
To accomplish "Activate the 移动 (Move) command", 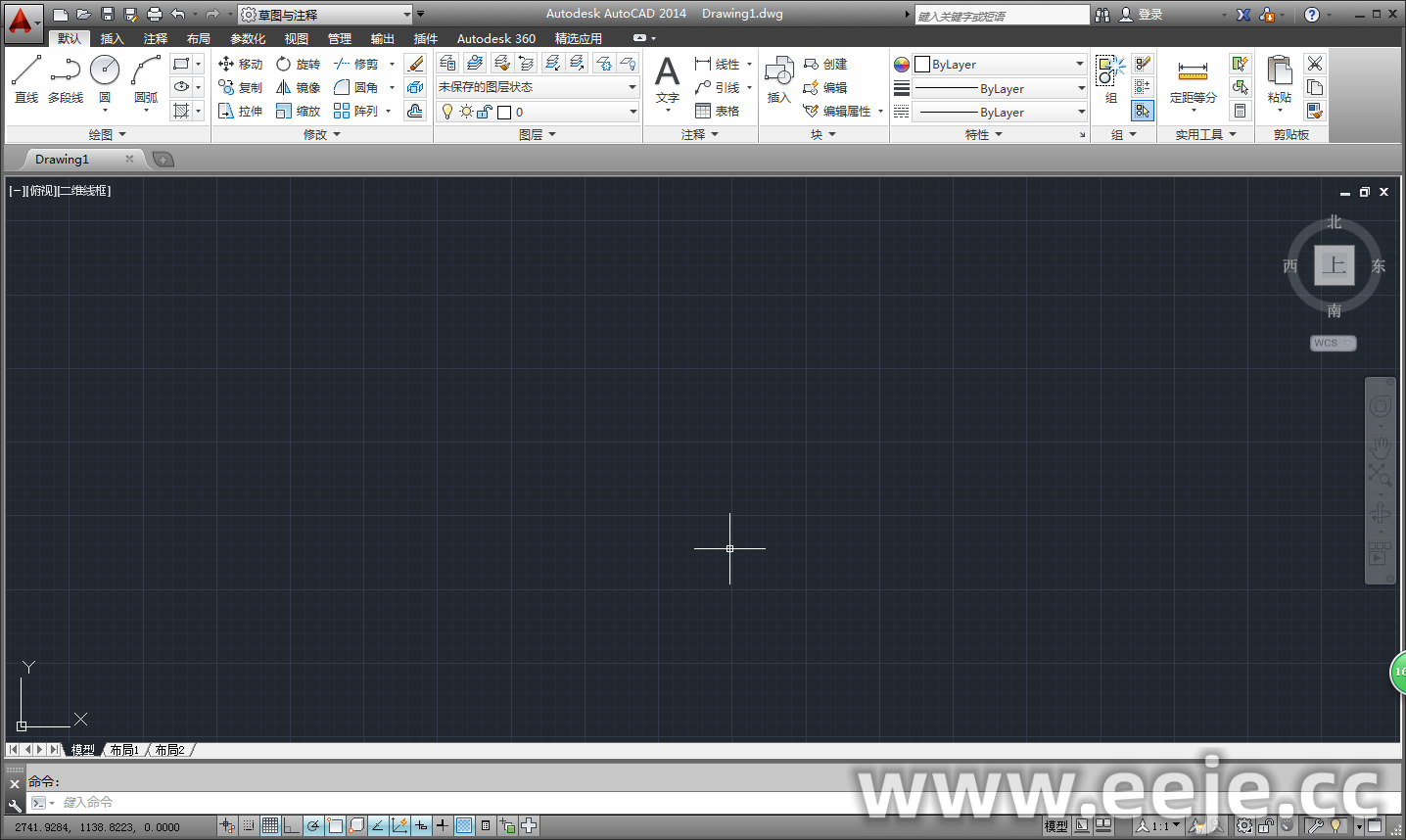I will [240, 64].
